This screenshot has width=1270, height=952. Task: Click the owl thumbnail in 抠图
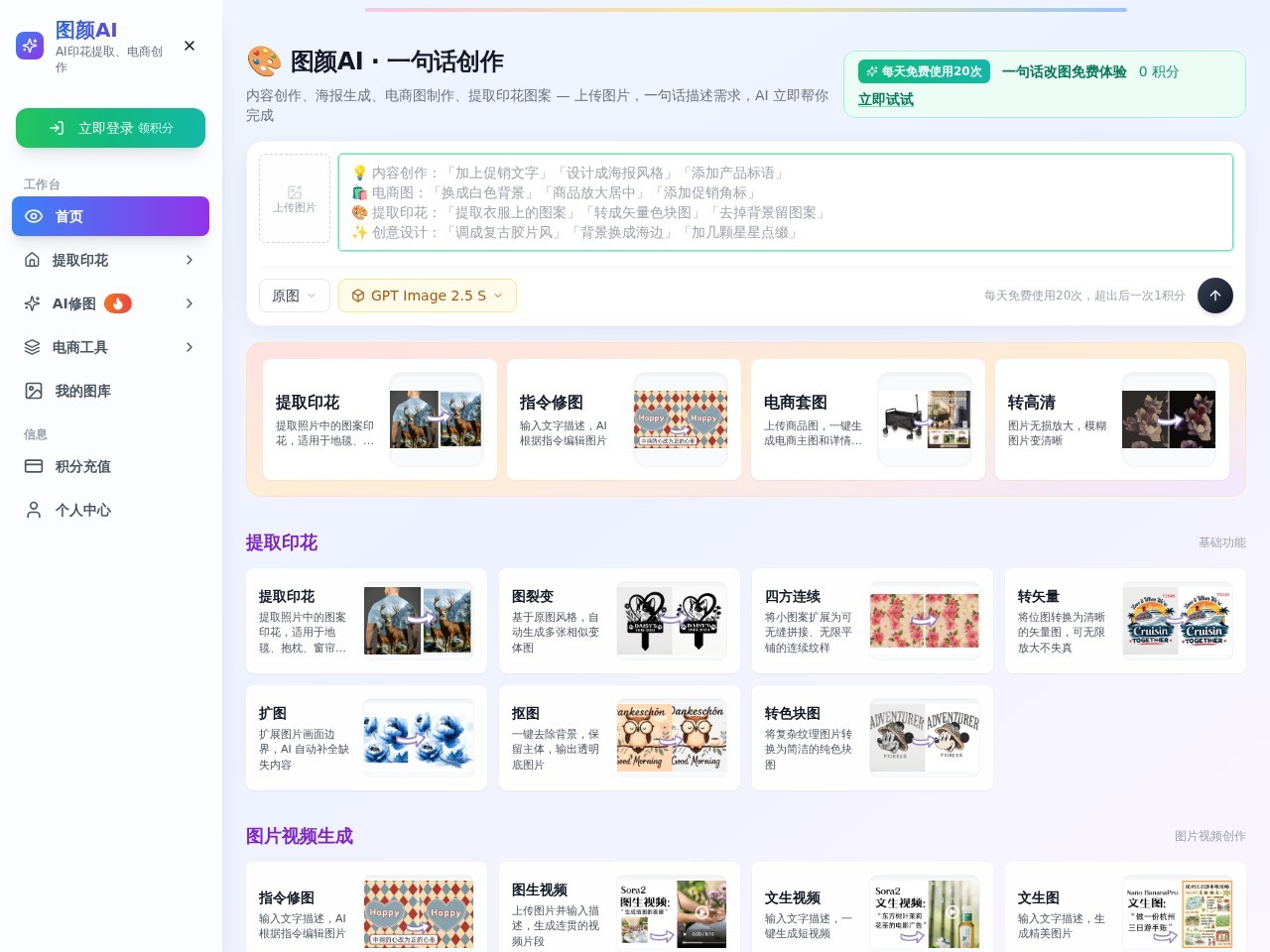pyautogui.click(x=671, y=738)
